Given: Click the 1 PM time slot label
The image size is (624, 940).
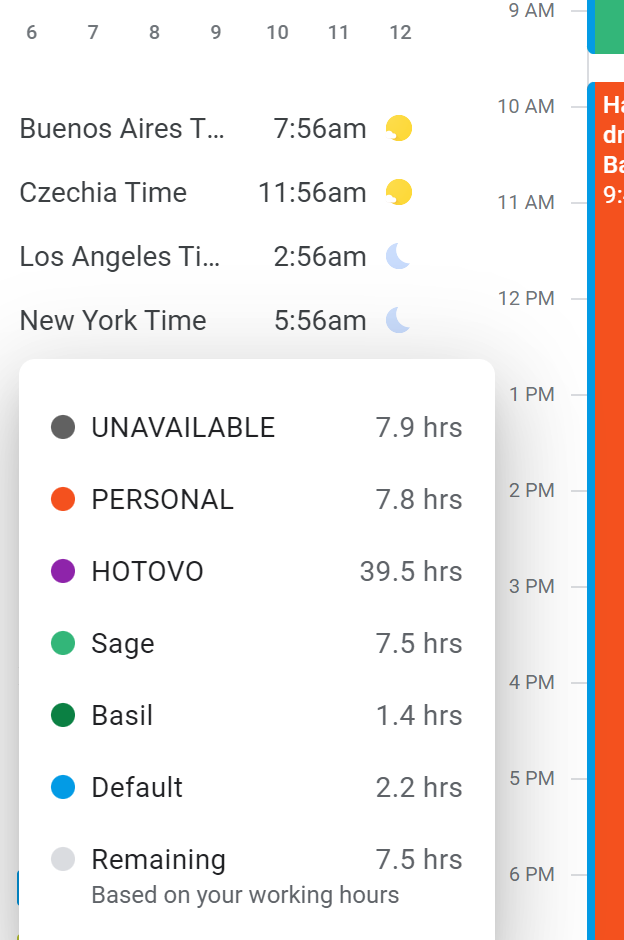Looking at the screenshot, I should pos(531,395).
